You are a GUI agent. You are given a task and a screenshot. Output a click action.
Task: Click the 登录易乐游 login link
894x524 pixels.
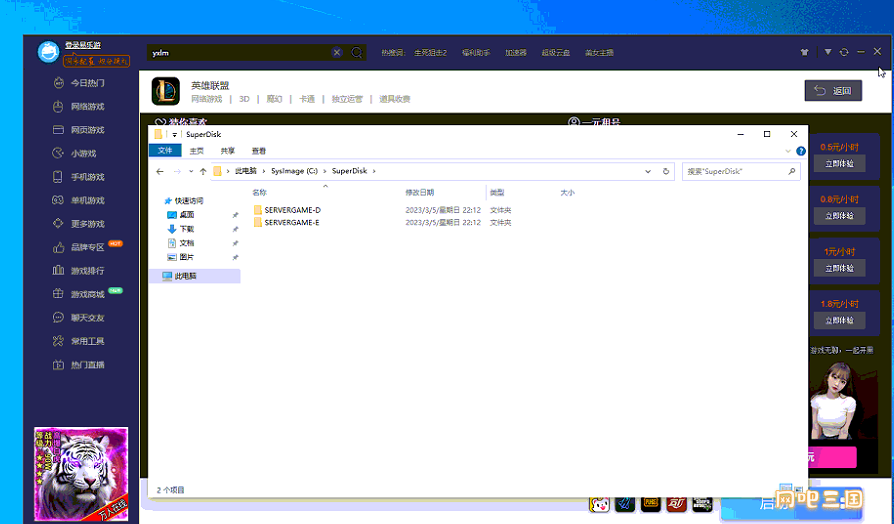pos(83,45)
